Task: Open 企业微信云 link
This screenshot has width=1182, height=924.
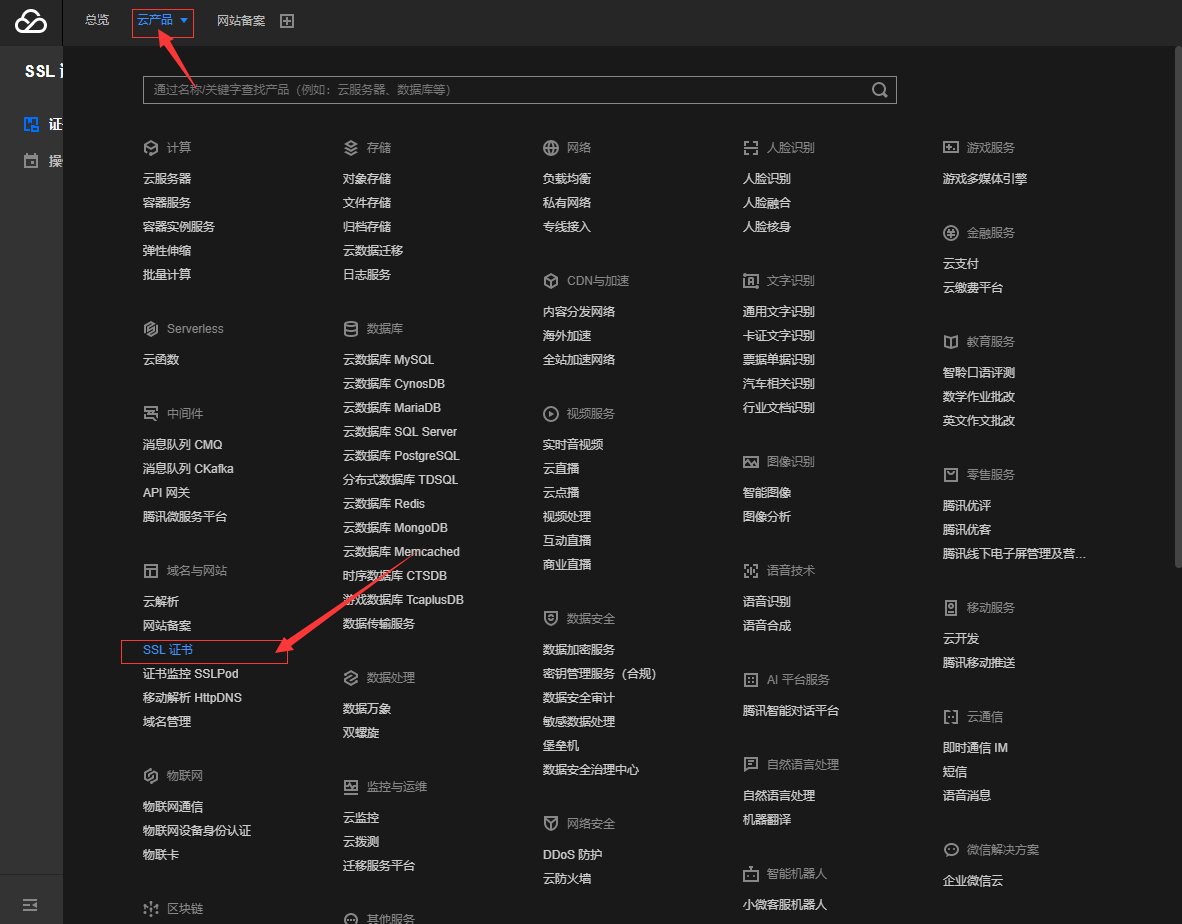Action: point(972,881)
